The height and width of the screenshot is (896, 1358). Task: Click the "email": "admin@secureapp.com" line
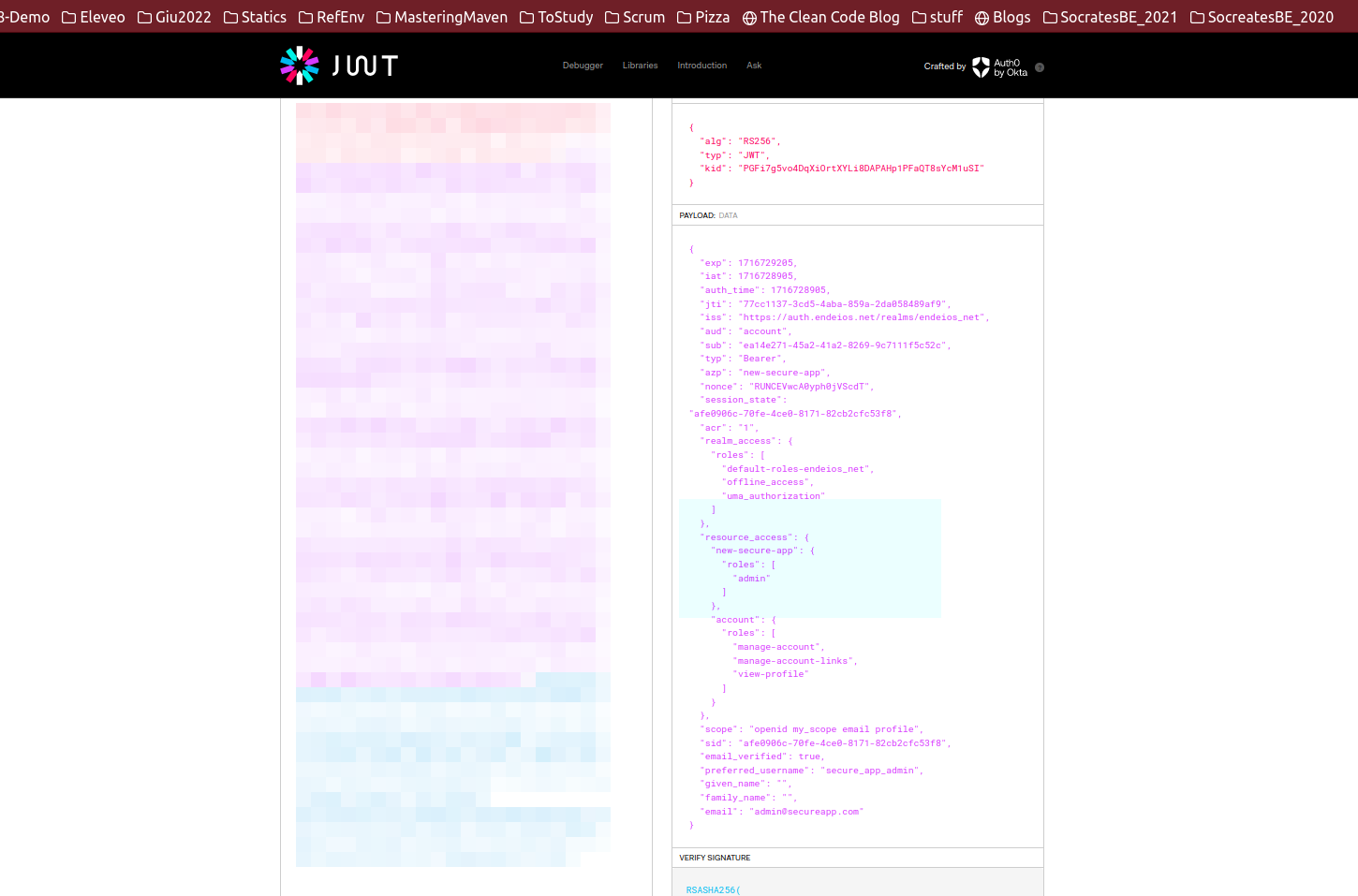coord(781,812)
